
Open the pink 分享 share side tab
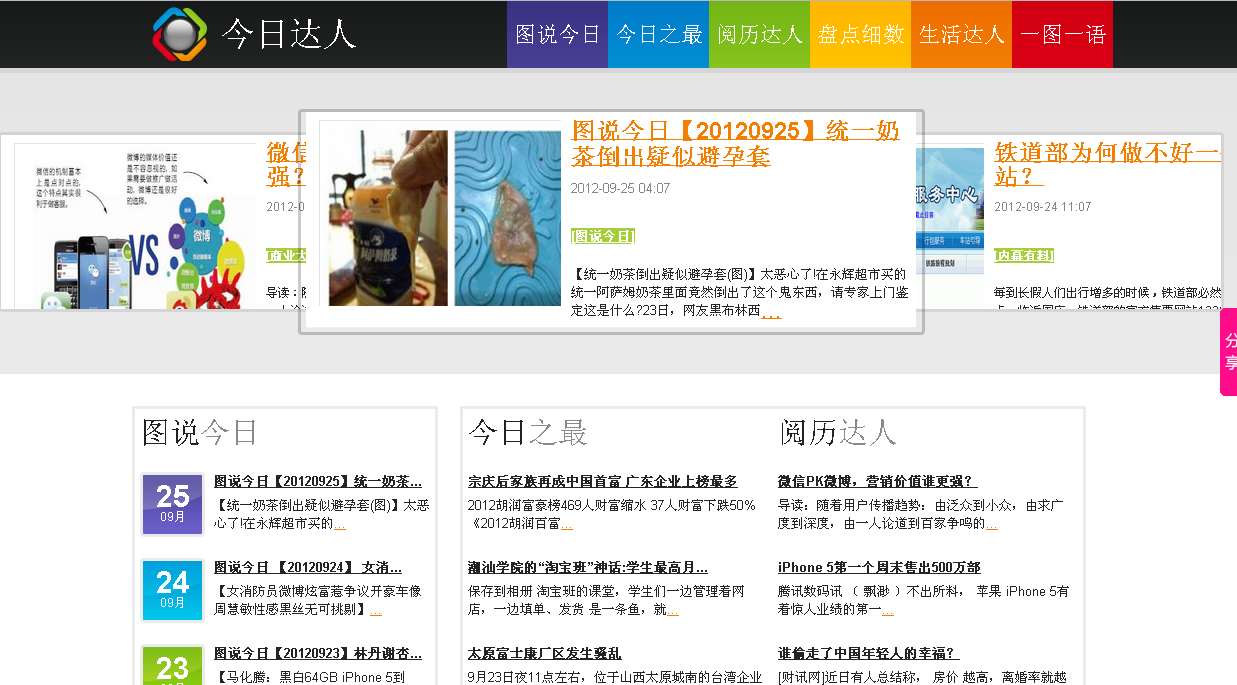(1229, 352)
